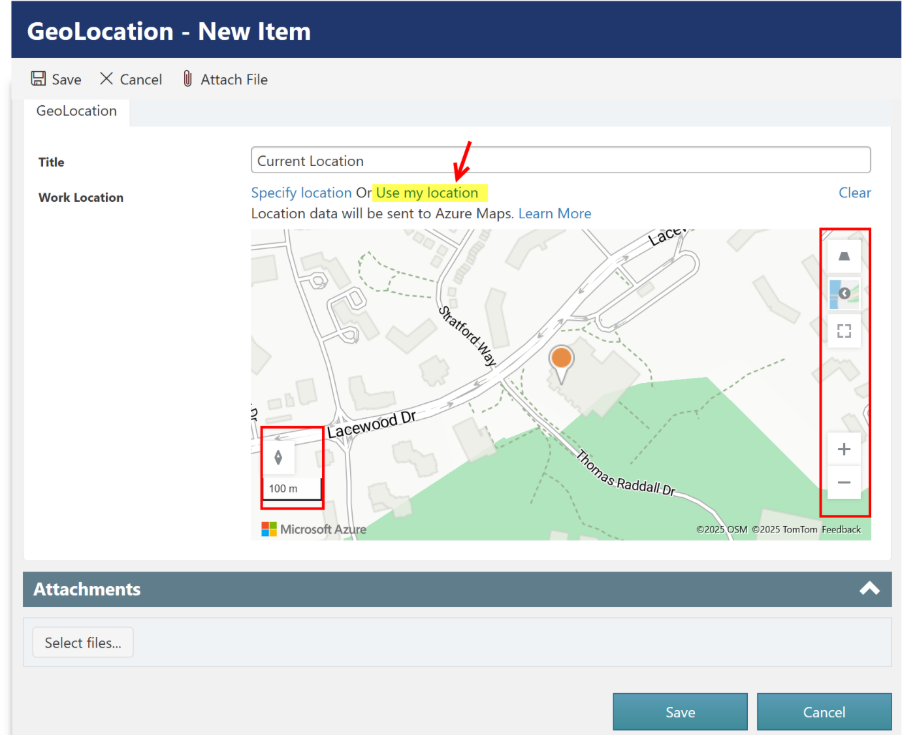Click Cancel in the top toolbar
This screenshot has height=735, width=903.
[131, 79]
